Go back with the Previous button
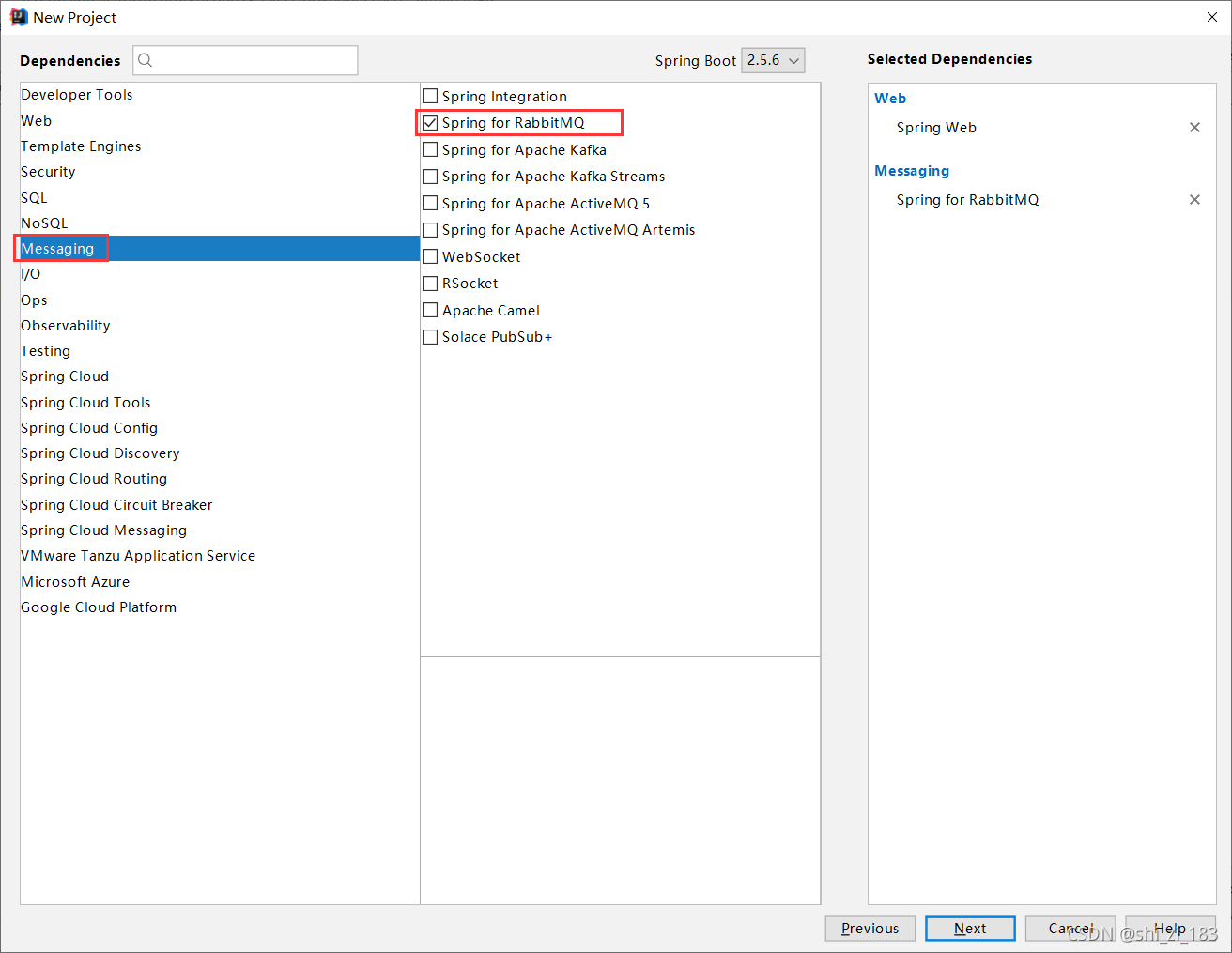The width and height of the screenshot is (1232, 953). 870,929
